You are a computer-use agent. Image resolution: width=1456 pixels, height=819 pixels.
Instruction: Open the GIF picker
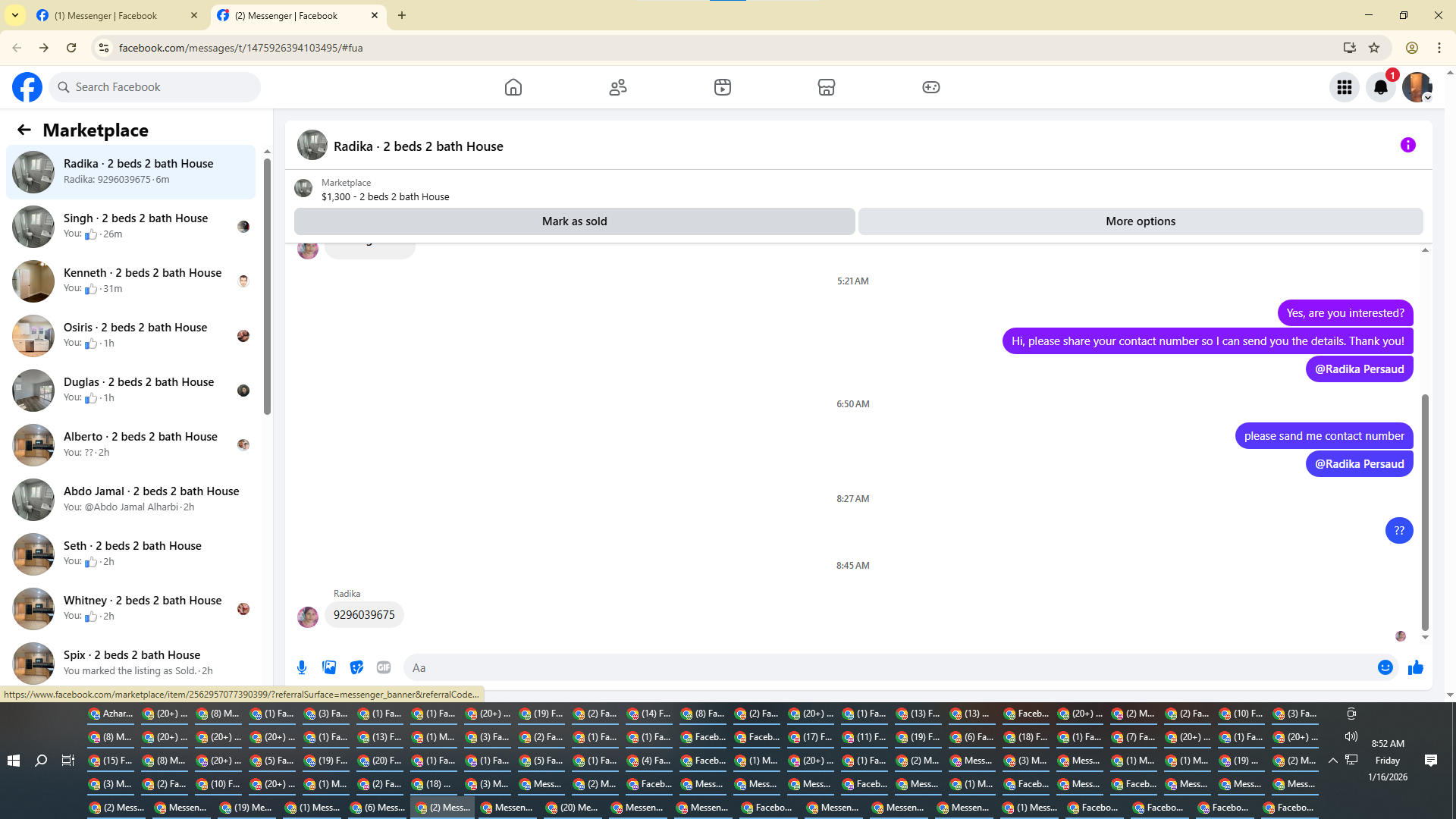tap(384, 667)
